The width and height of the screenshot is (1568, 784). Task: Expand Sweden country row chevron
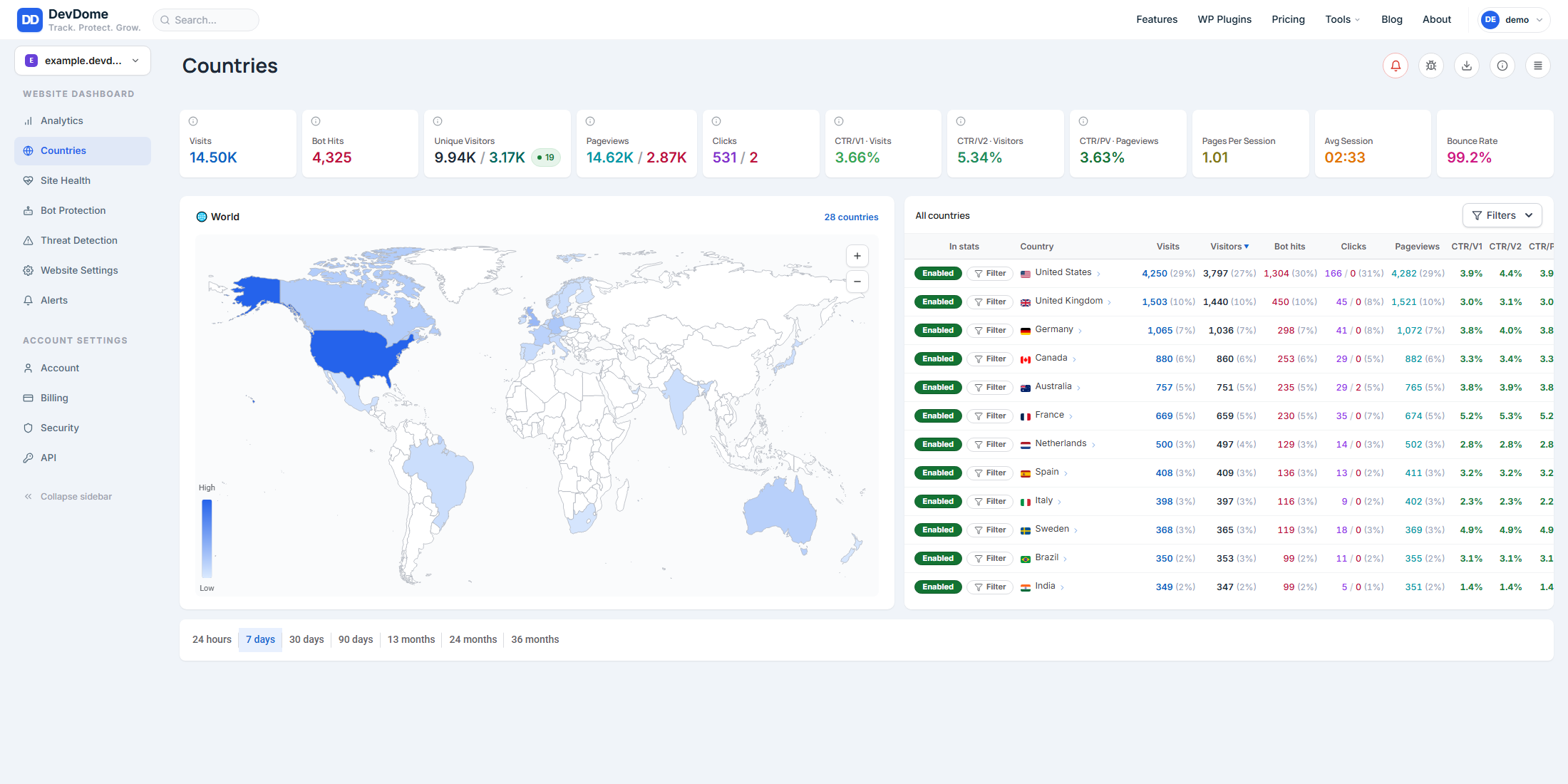[1076, 530]
